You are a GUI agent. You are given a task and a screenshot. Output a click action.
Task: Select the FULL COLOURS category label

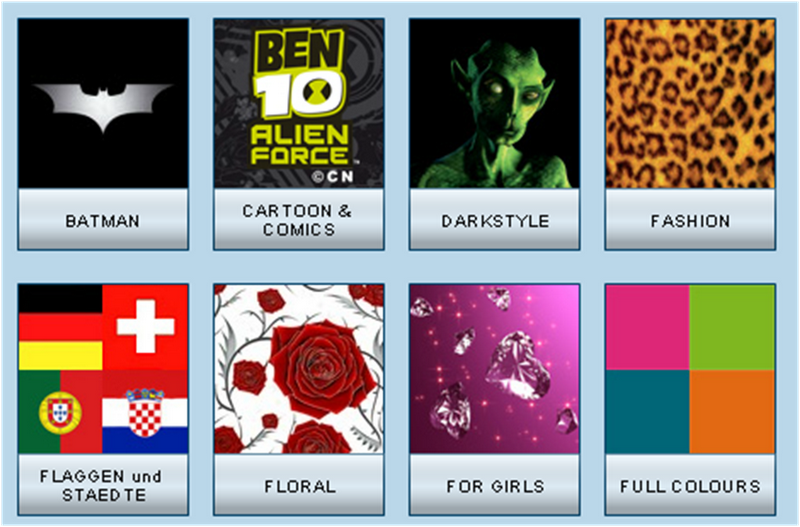point(690,485)
